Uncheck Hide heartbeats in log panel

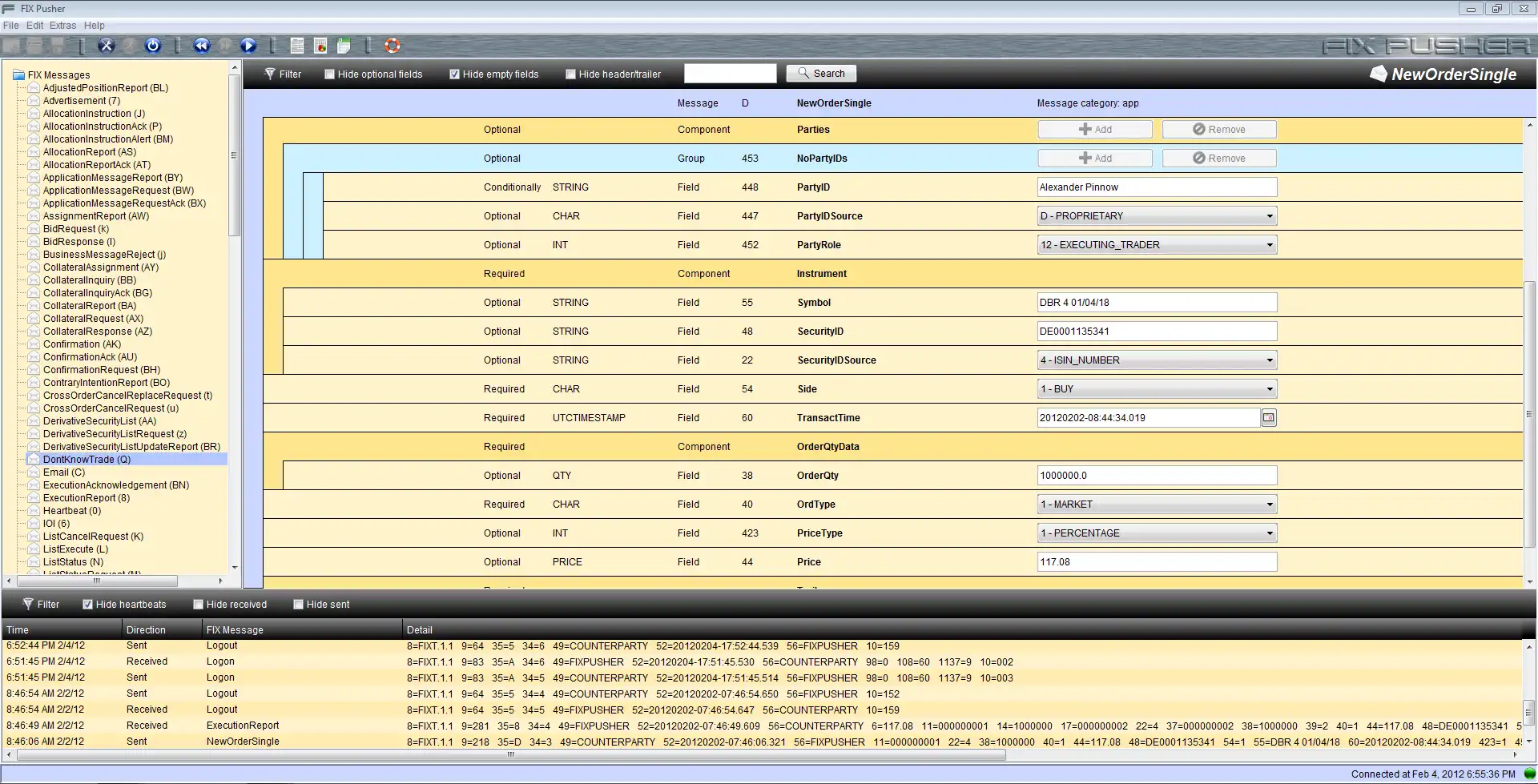tap(87, 605)
